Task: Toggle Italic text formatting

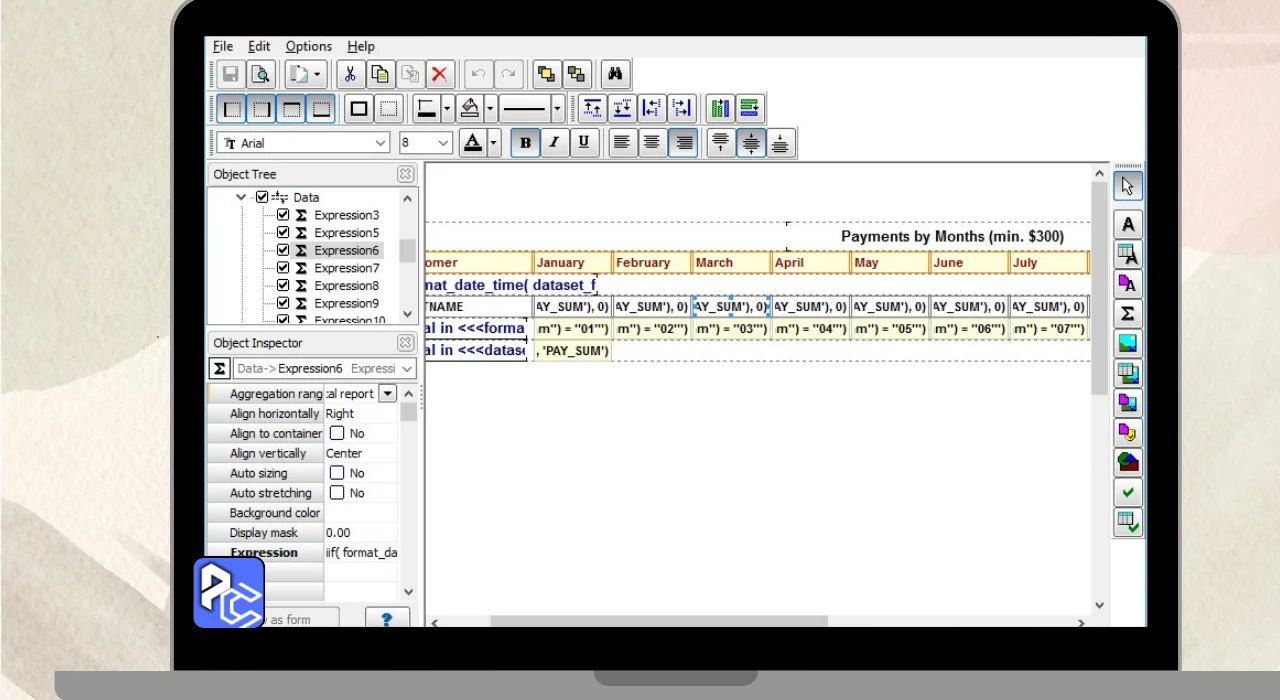Action: (554, 143)
